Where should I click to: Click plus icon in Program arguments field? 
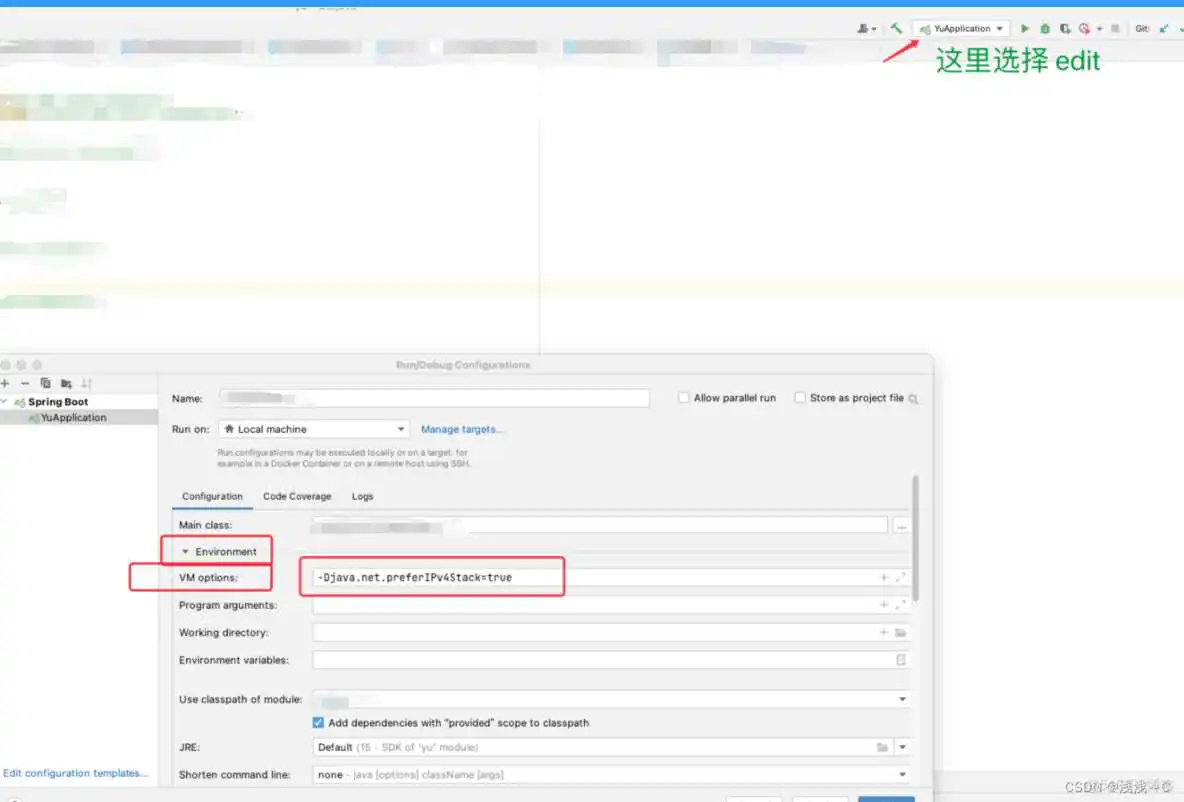point(883,605)
